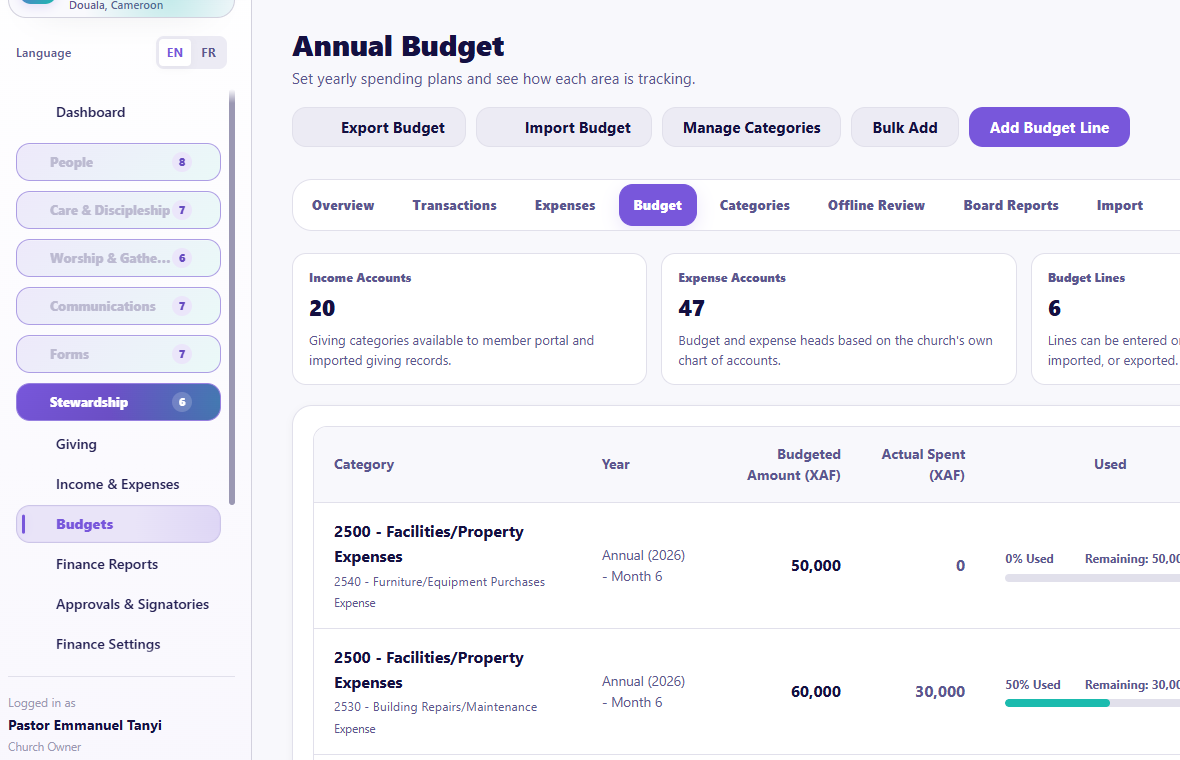The height and width of the screenshot is (760, 1180).
Task: Click the Pastor Emmanuel Tanyi user name
Action: [85, 725]
